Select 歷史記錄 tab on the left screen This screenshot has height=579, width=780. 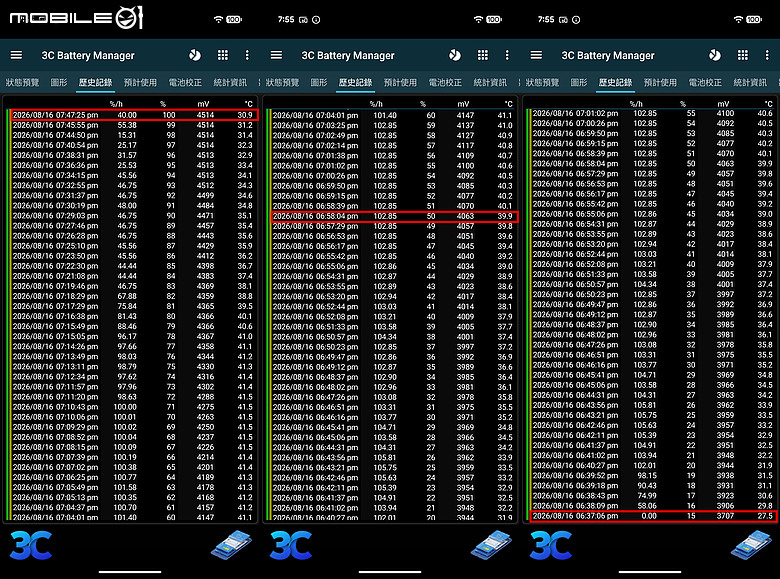point(96,82)
